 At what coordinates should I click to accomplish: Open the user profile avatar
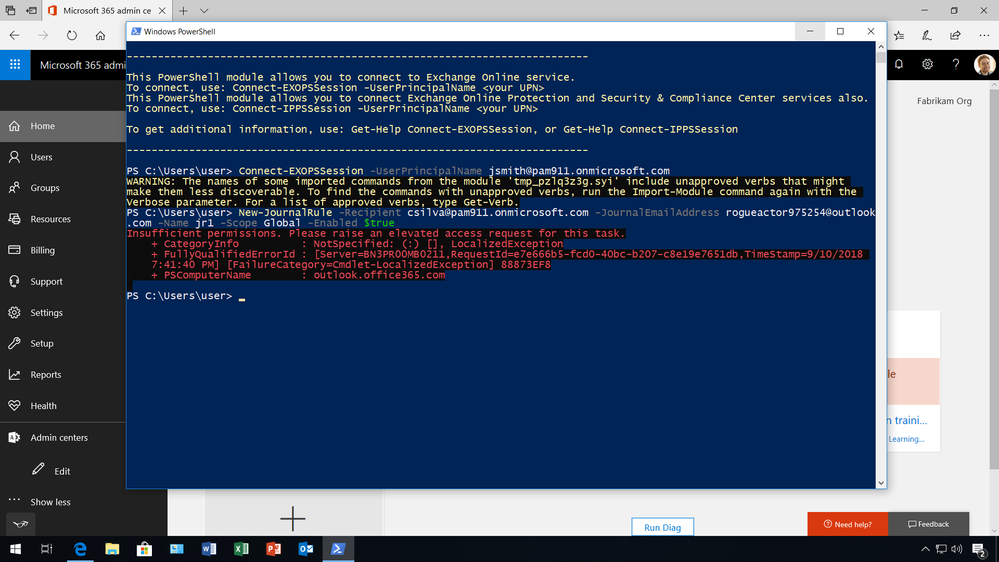[x=984, y=64]
